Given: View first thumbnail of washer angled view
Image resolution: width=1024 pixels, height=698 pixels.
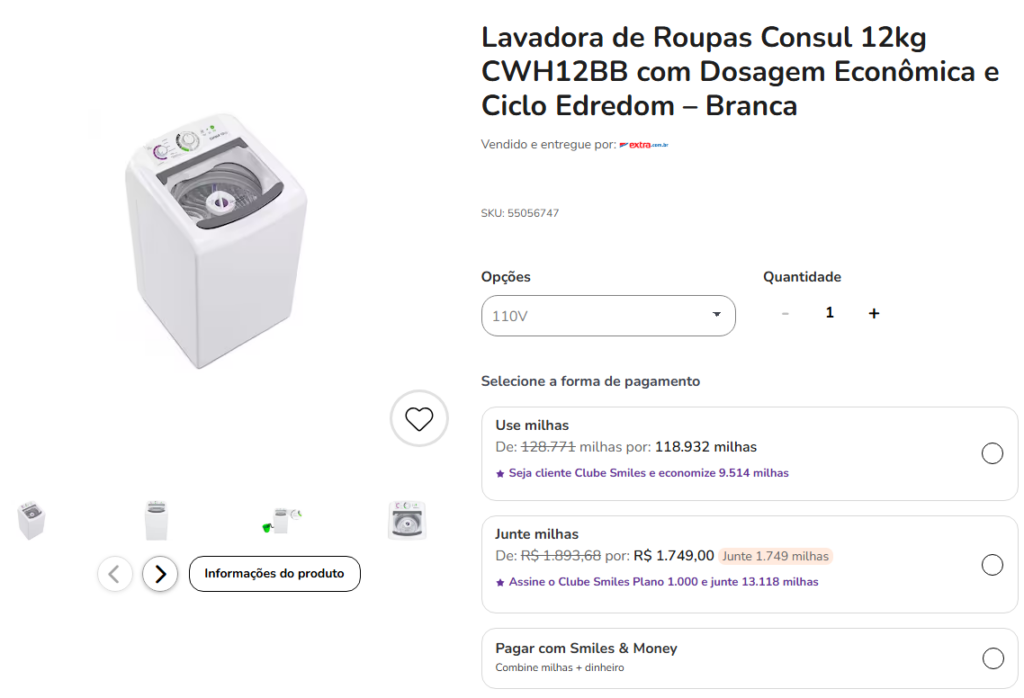Looking at the screenshot, I should 31,520.
